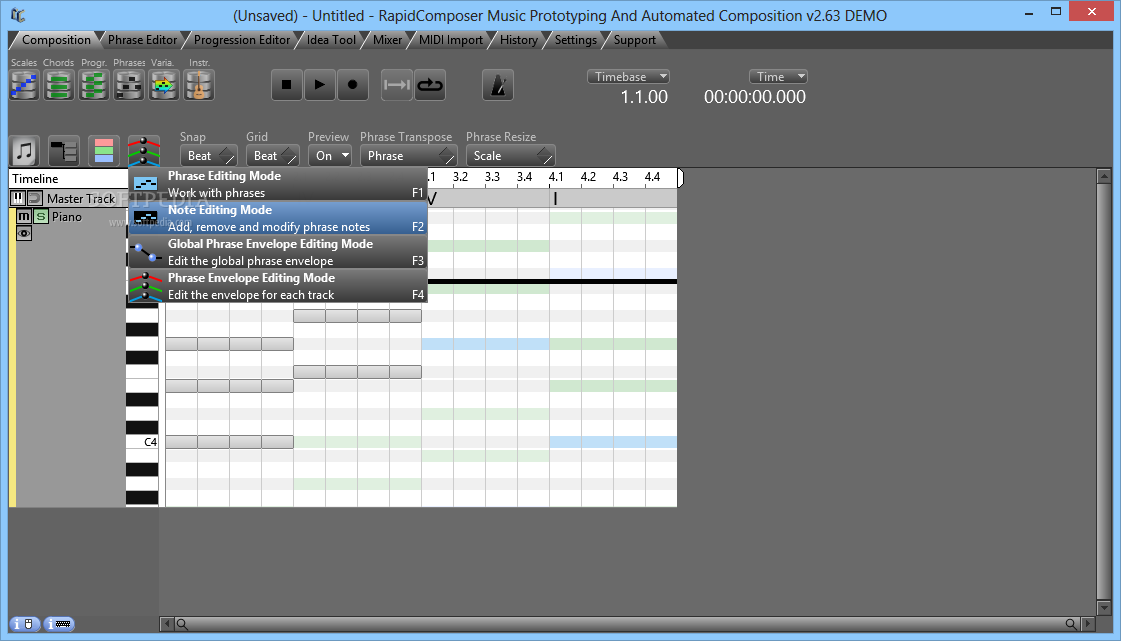Select Phrase Editing Mode menu entry
Image resolution: width=1121 pixels, height=641 pixels.
coord(278,184)
